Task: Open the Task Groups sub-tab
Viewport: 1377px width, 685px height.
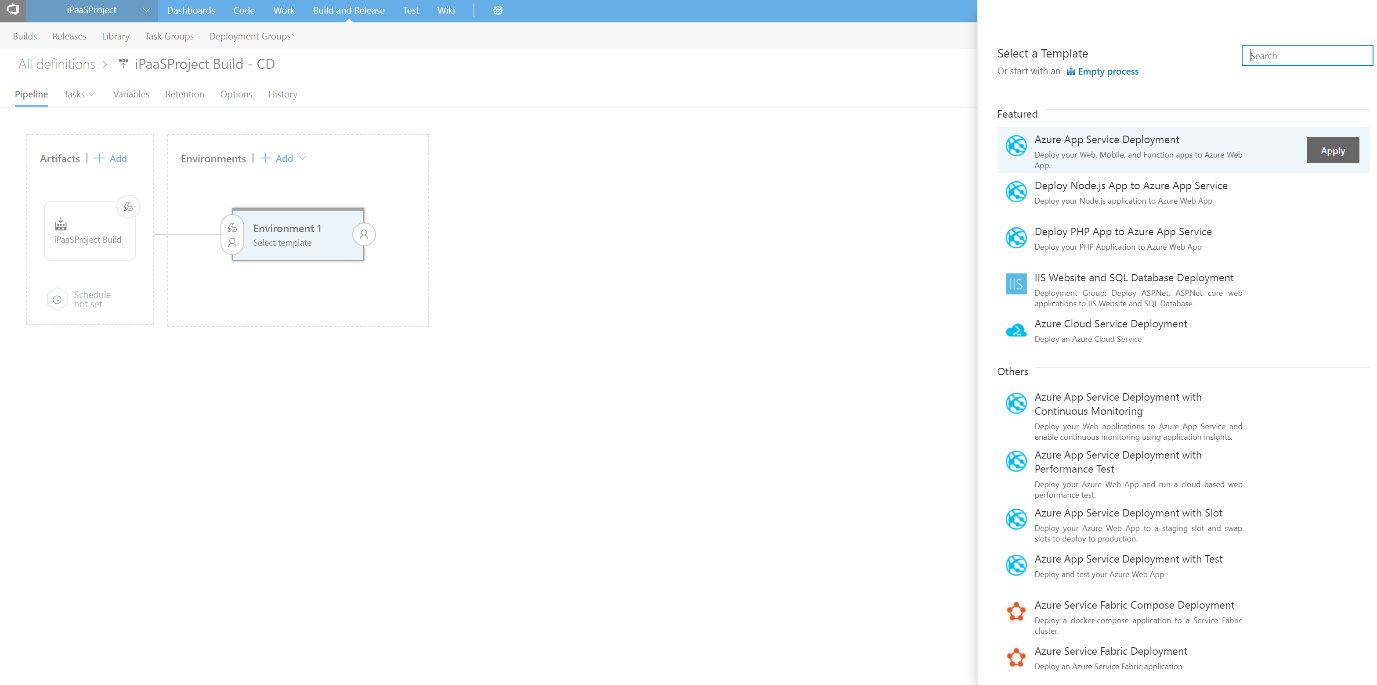Action: (x=169, y=37)
